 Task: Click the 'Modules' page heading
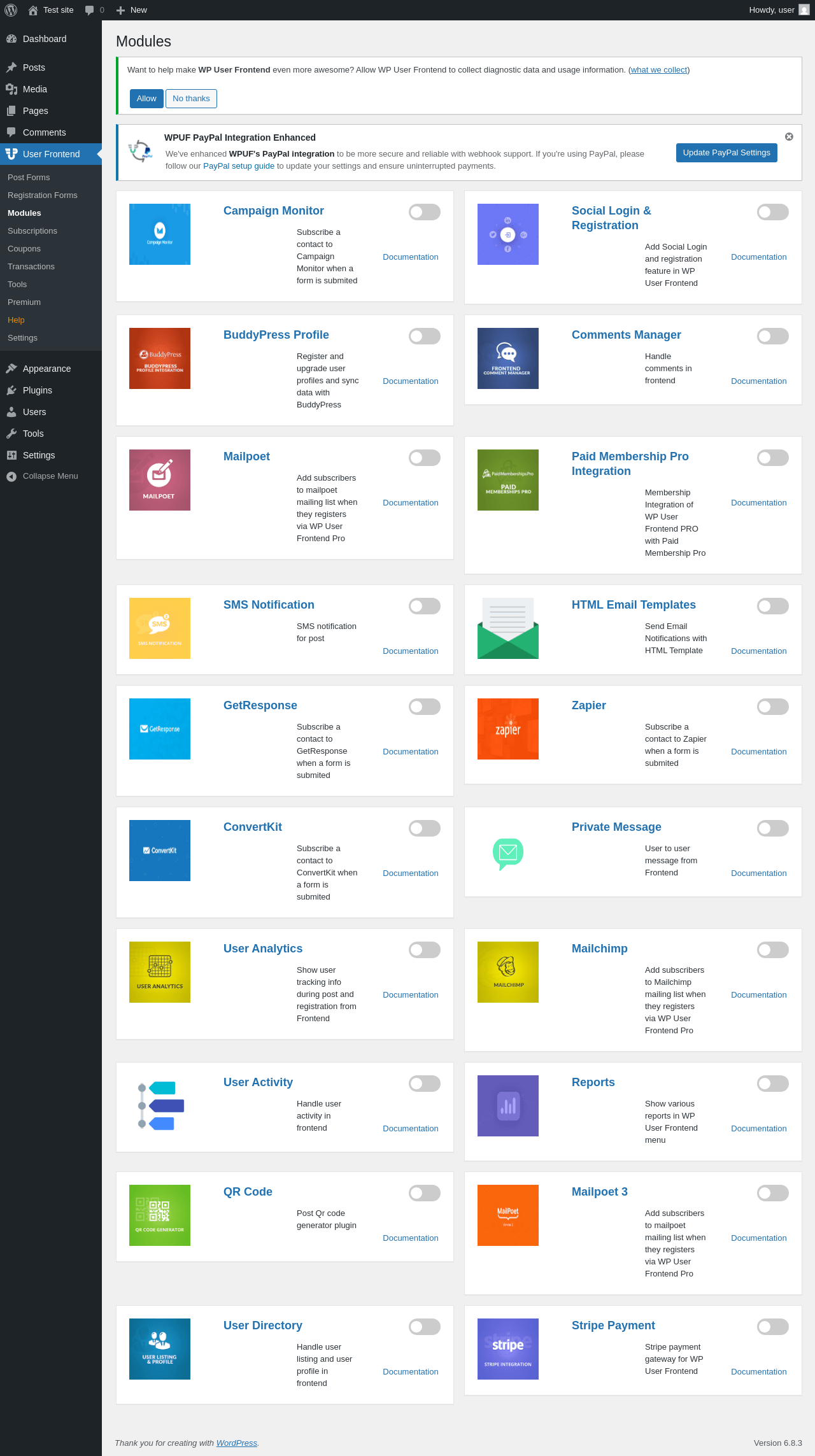point(143,41)
